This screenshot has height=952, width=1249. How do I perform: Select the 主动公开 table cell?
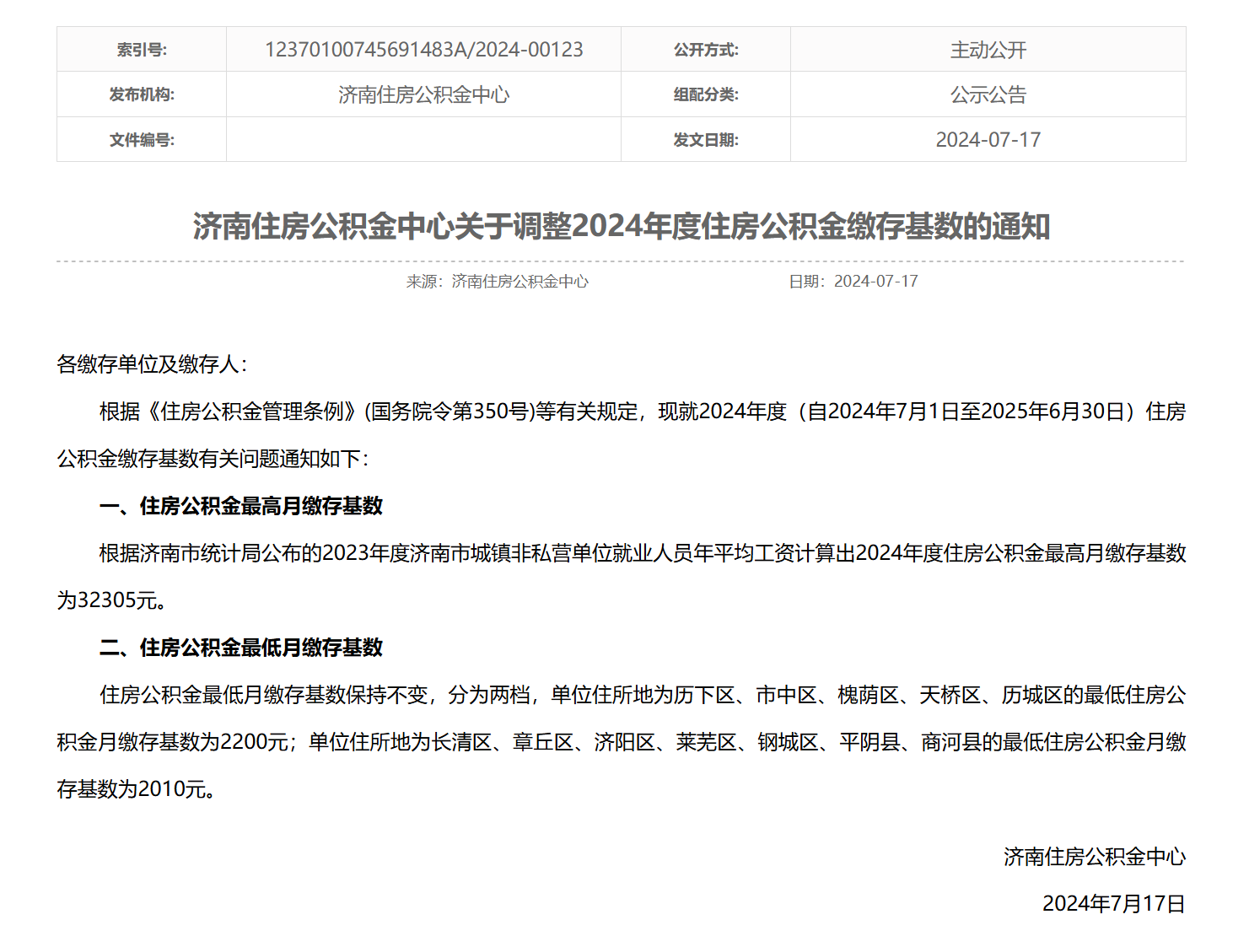988,50
